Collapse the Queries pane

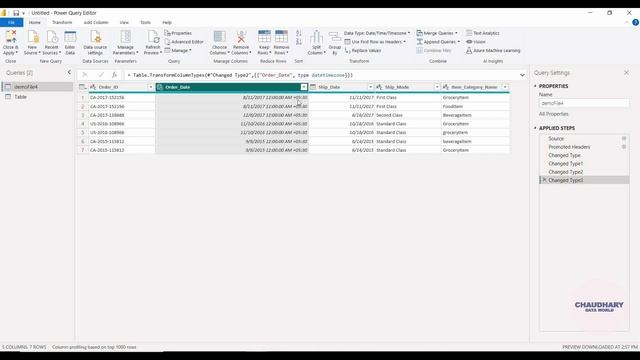click(69, 73)
